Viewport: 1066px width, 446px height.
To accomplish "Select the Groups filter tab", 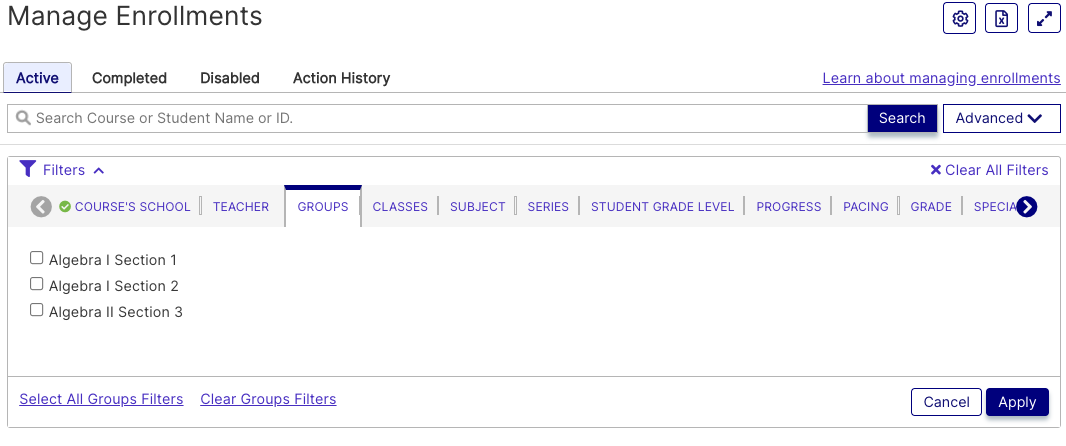I will pyautogui.click(x=323, y=207).
